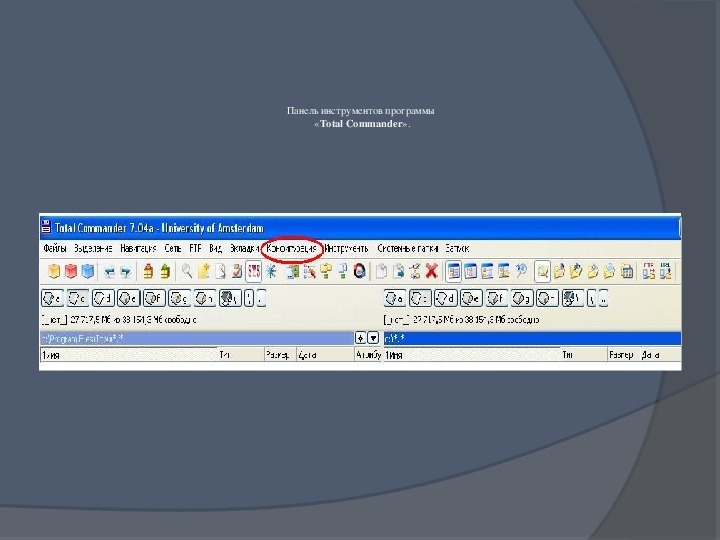
Task: Sort left panel by Атрибуты column
Action: coord(368,354)
